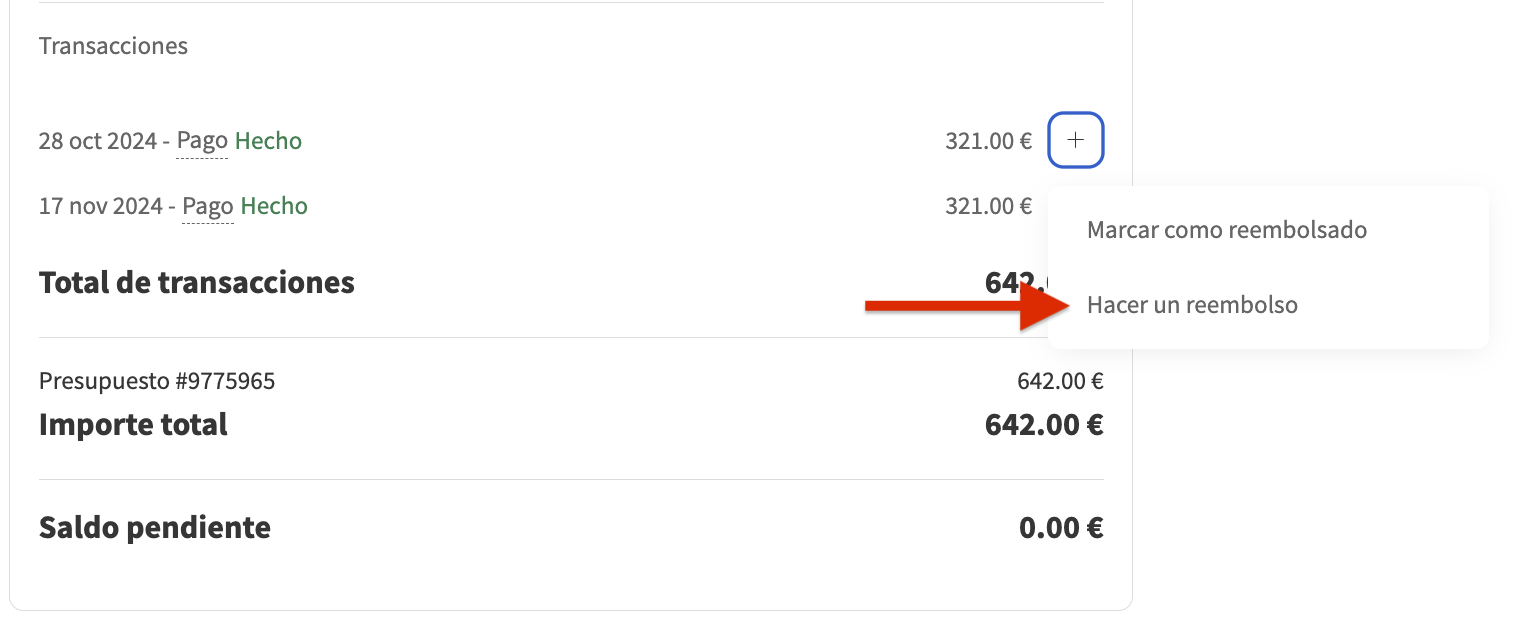This screenshot has width=1536, height=620.
Task: Select 'Marcar como reembolsado' in the menu
Action: coord(1227,229)
